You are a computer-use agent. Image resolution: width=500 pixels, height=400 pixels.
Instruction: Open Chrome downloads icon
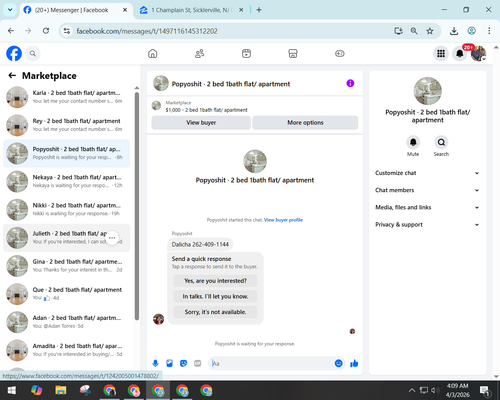(454, 31)
